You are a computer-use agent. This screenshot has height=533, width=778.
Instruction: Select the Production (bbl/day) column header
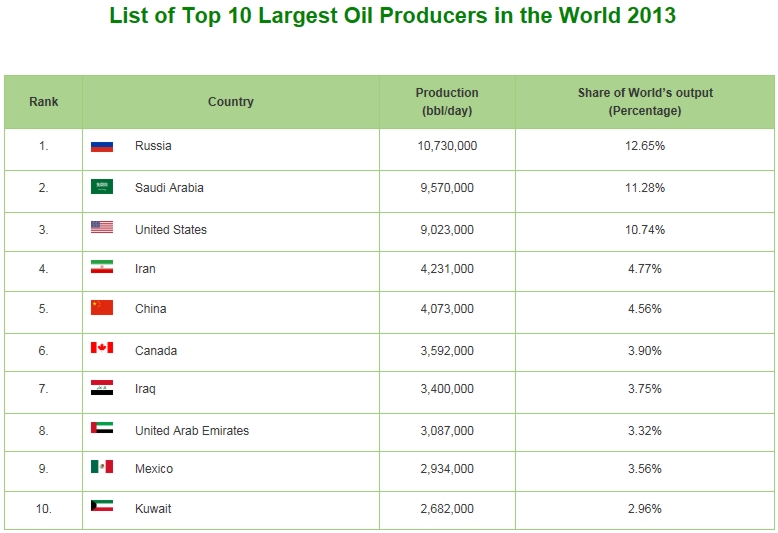pos(447,102)
